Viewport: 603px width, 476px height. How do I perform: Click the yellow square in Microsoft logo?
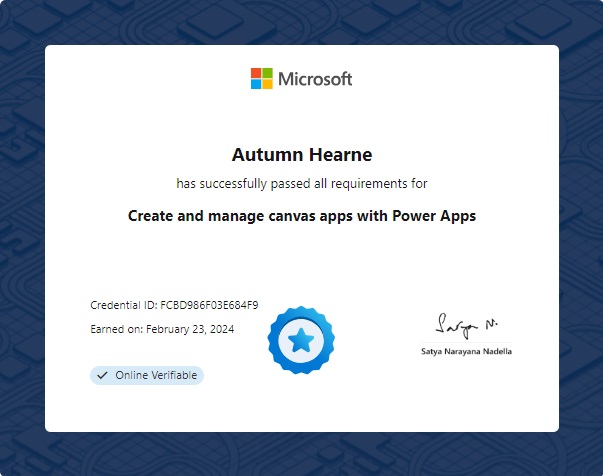coord(267,84)
